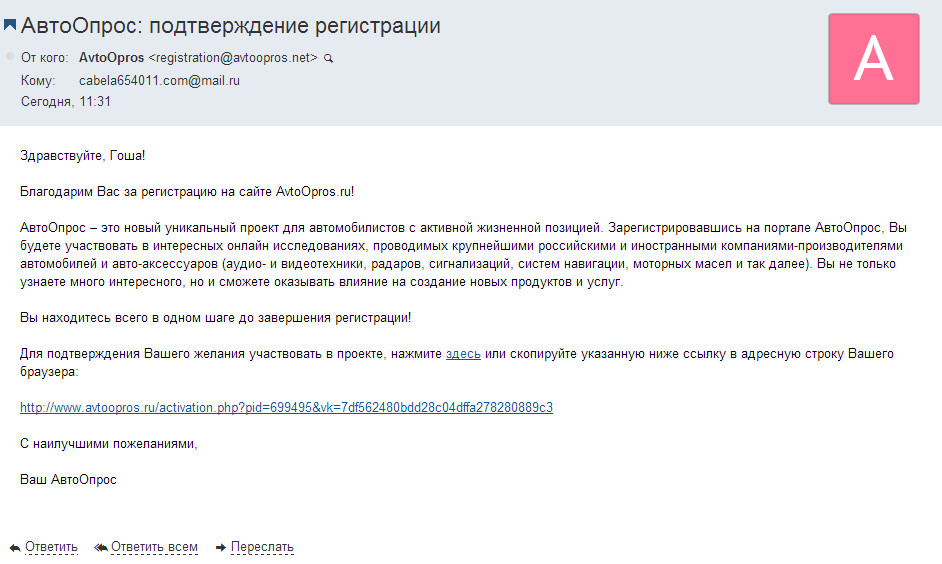Select the registration@avtoopros.net address
Image resolution: width=942 pixels, height=564 pixels.
[232, 58]
